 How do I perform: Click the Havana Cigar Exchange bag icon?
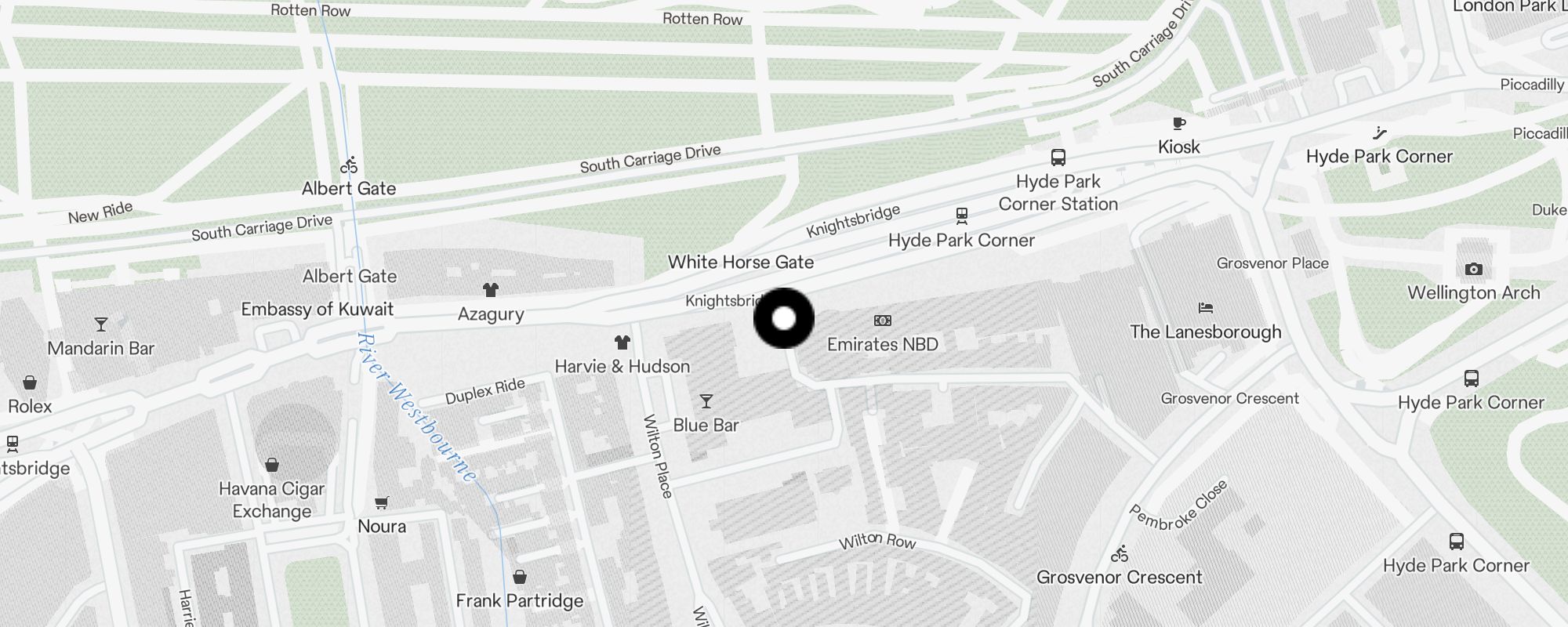tap(272, 465)
